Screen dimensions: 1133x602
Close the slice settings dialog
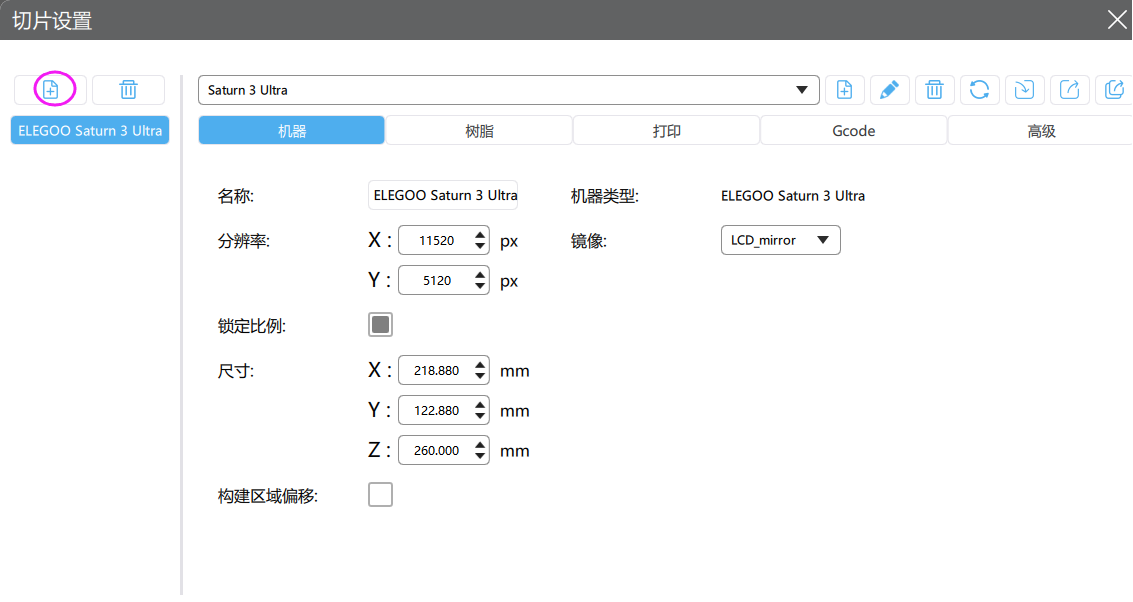(1117, 20)
